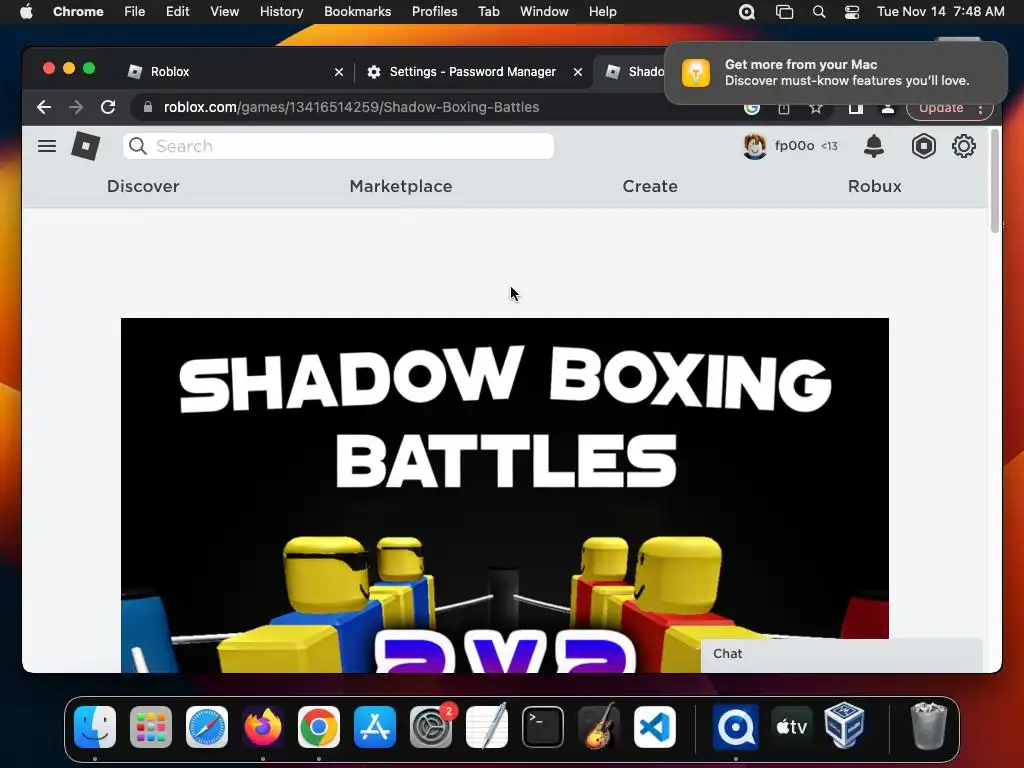Open the Robux balance icon
1024x768 pixels.
(x=923, y=146)
